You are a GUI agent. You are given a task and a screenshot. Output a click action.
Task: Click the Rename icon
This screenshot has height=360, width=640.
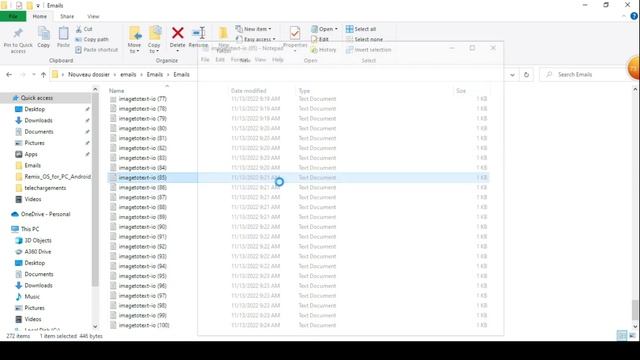point(199,33)
